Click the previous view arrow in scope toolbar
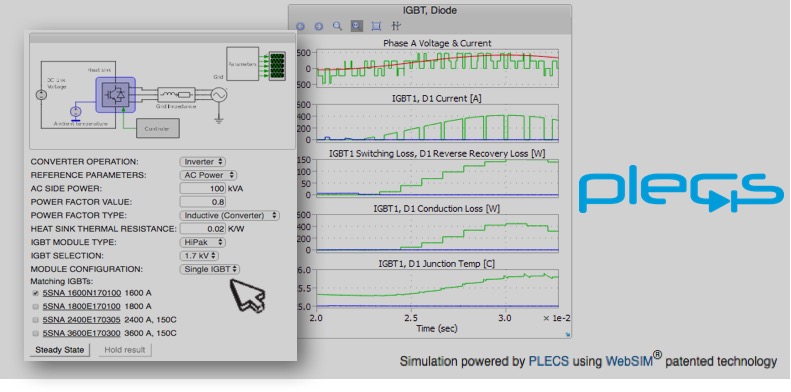 coord(301,26)
